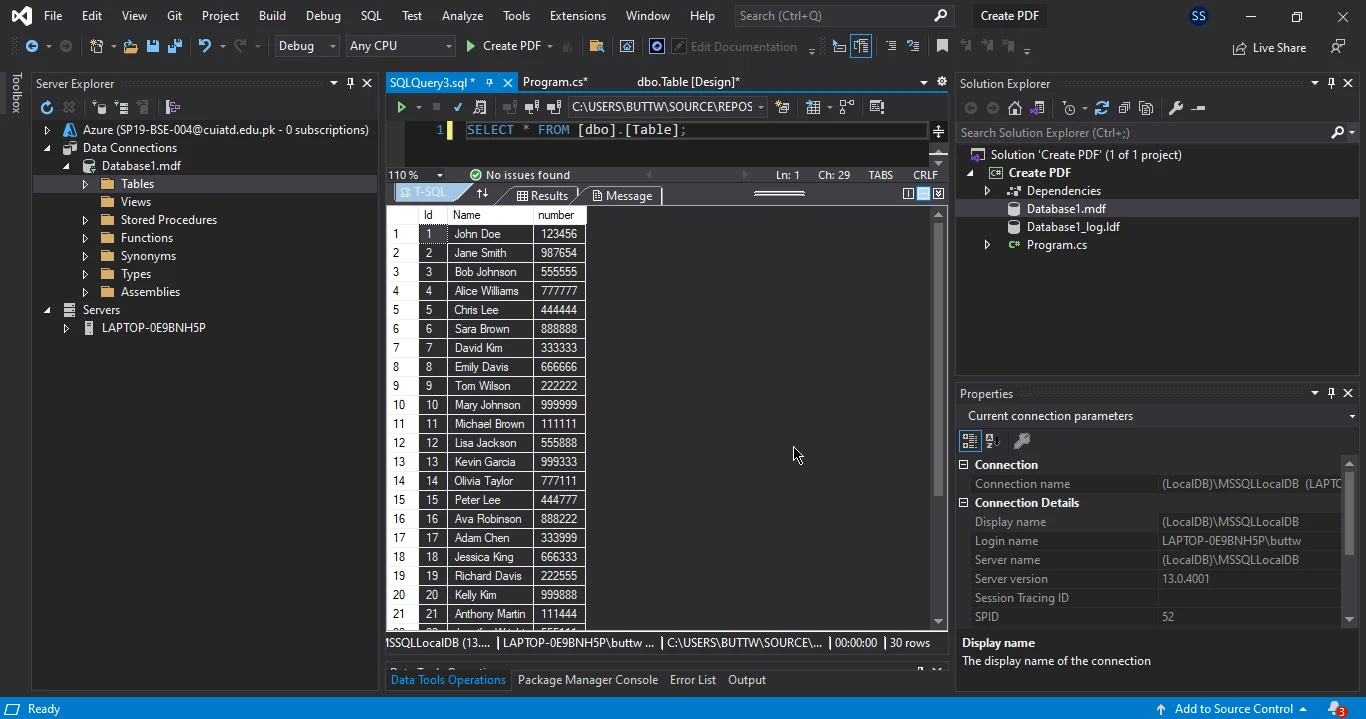Expand the Tables folder in Server Explorer

(85, 184)
